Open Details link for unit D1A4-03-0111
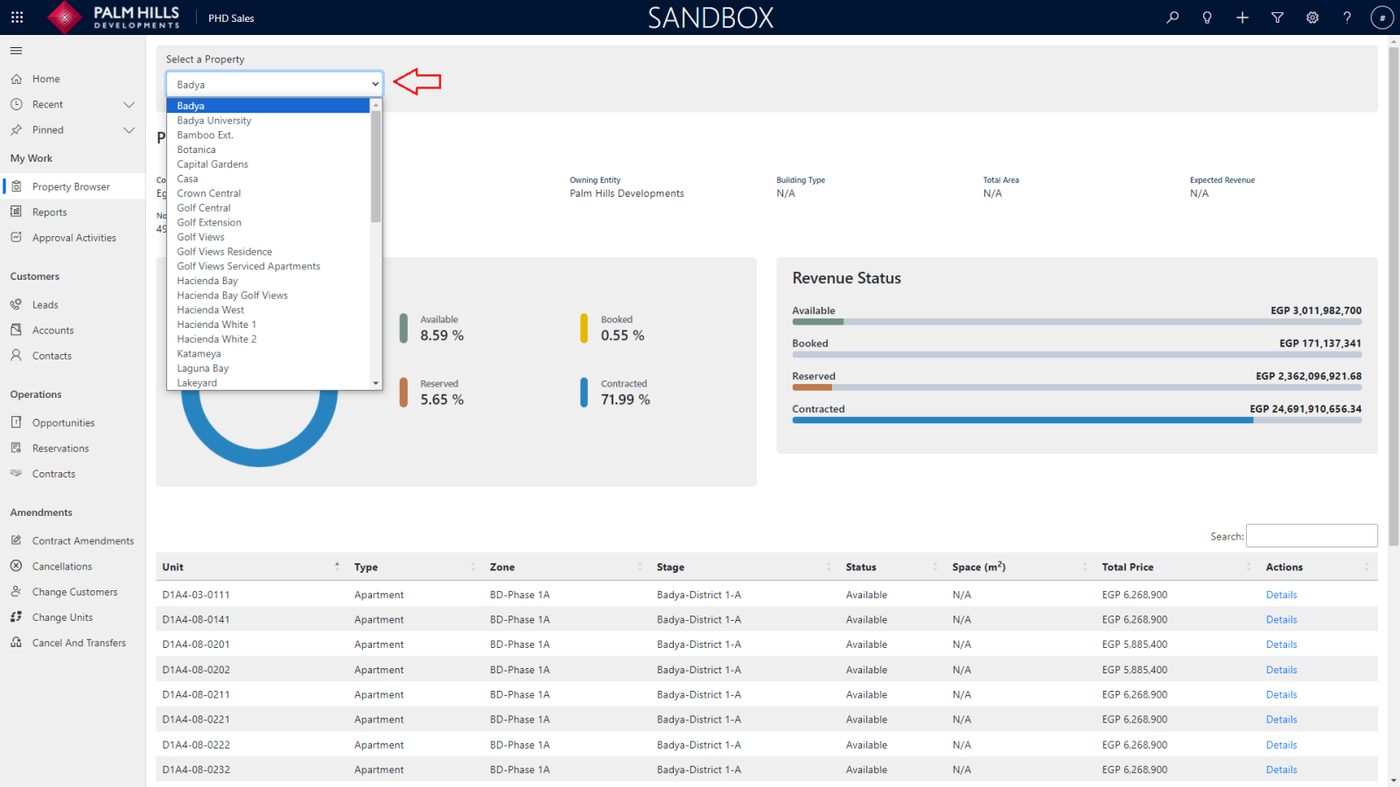1400x787 pixels. pyautogui.click(x=1281, y=595)
